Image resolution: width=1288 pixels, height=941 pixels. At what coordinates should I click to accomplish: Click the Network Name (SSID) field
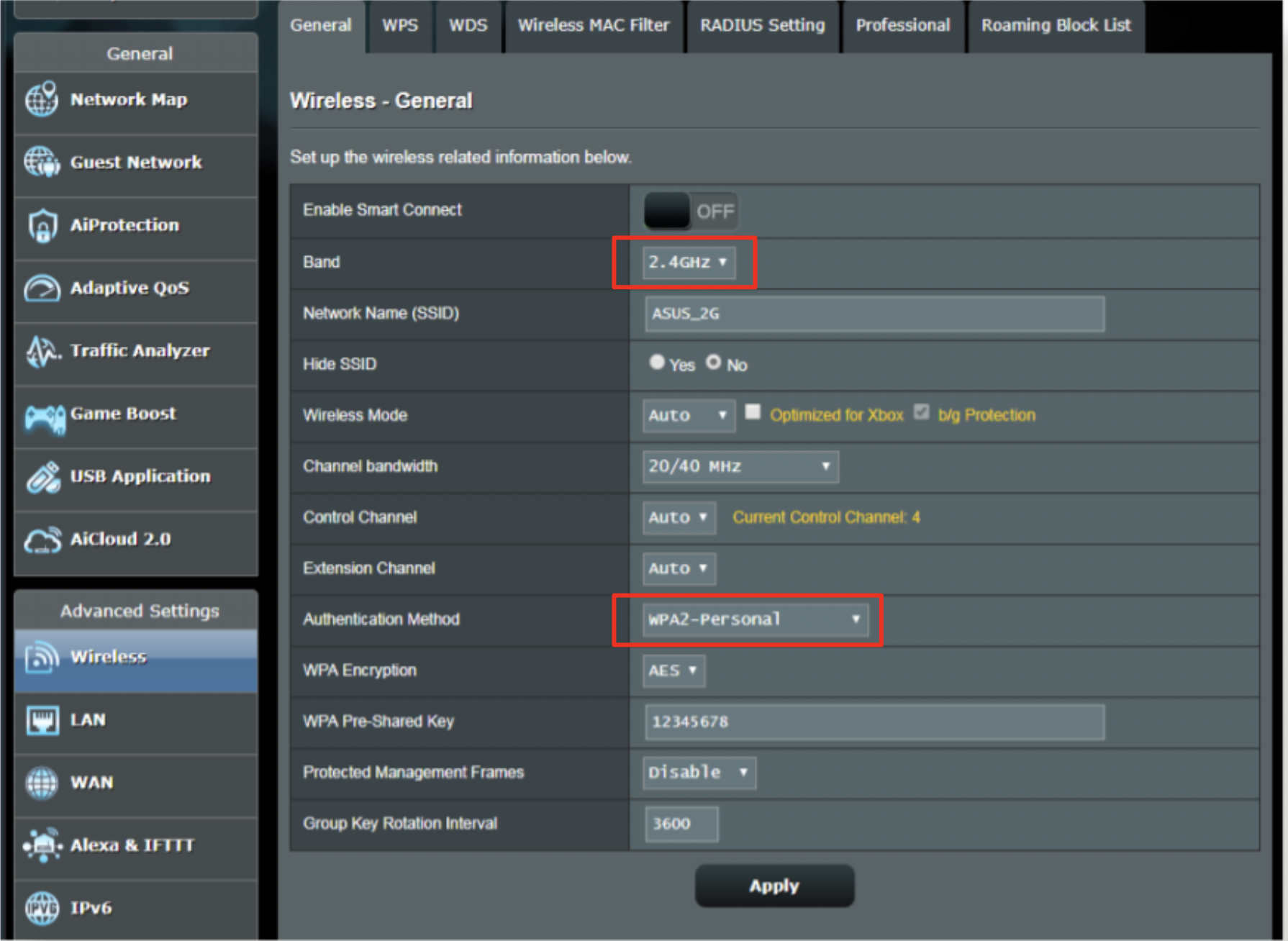874,314
